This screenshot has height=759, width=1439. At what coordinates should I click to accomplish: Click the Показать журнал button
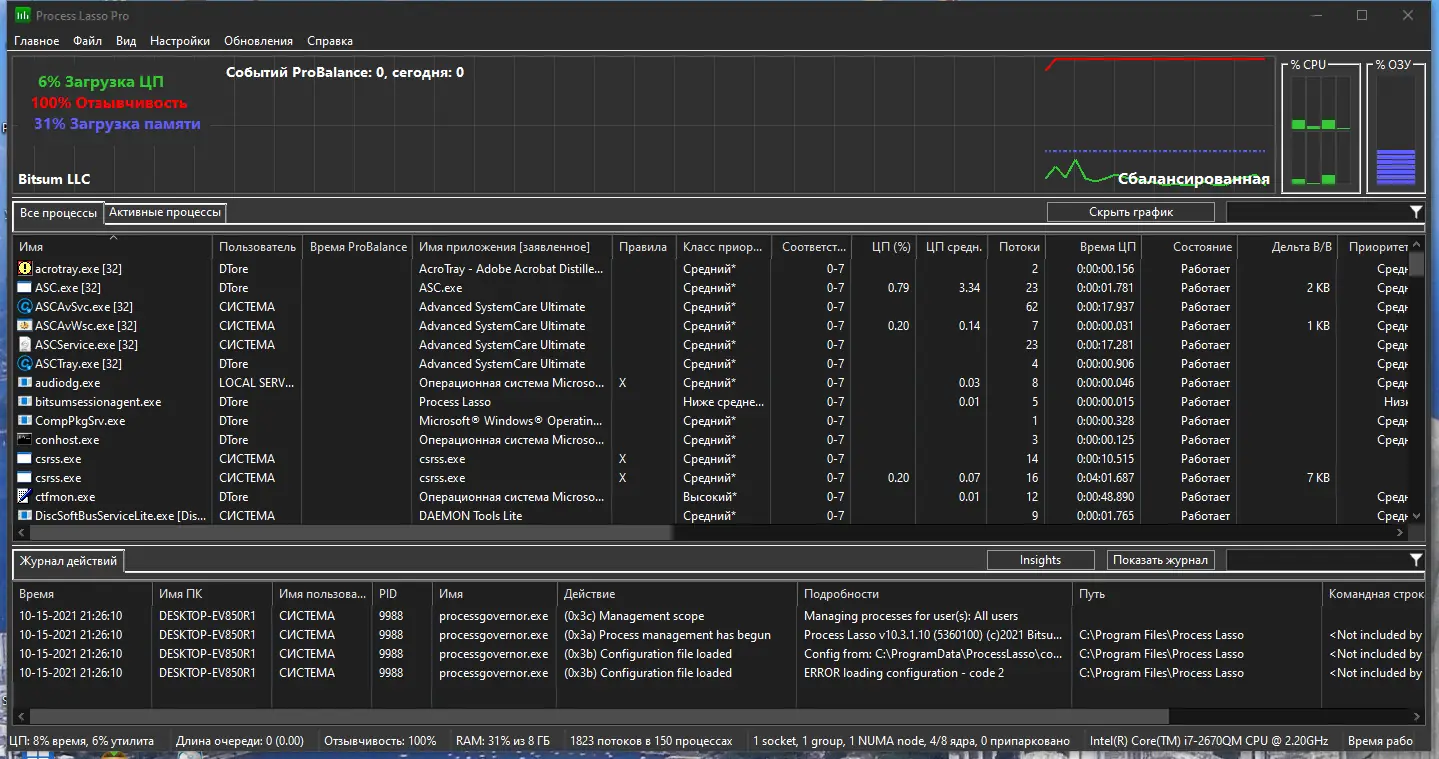click(1161, 560)
